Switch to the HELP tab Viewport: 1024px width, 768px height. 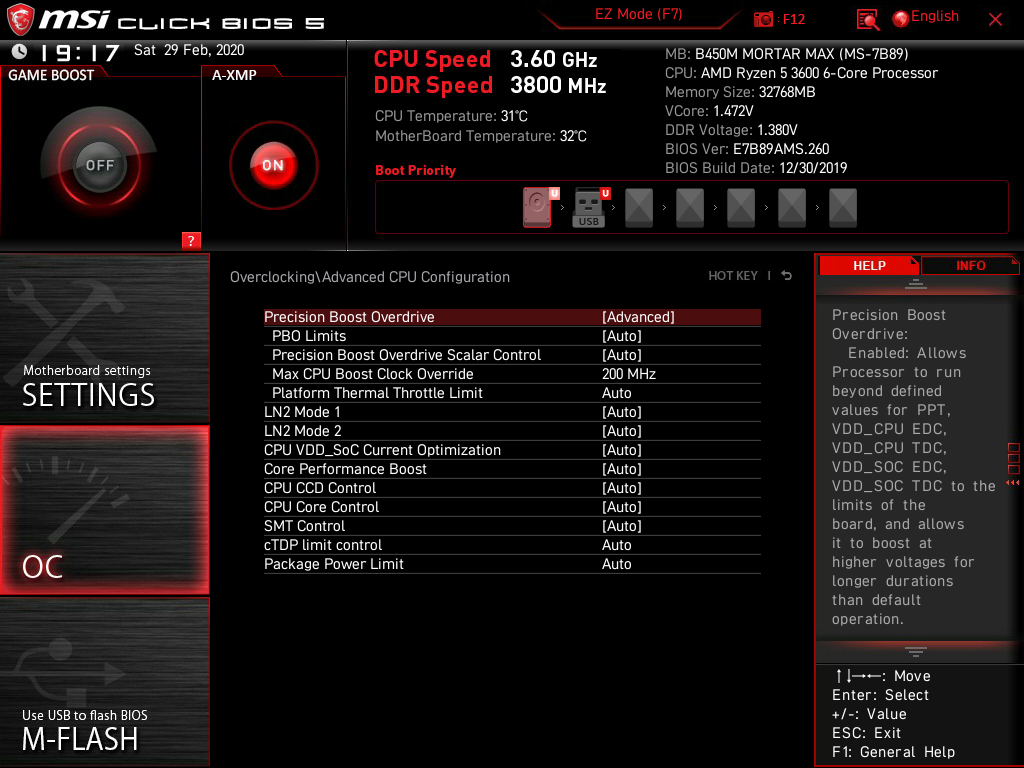(869, 265)
